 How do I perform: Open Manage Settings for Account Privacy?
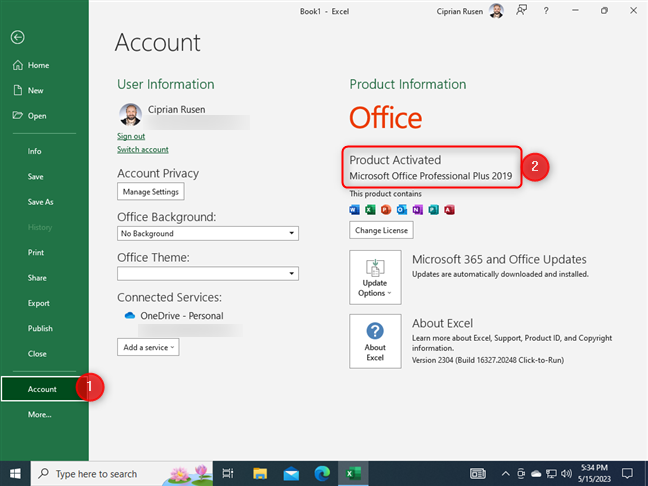(x=150, y=192)
